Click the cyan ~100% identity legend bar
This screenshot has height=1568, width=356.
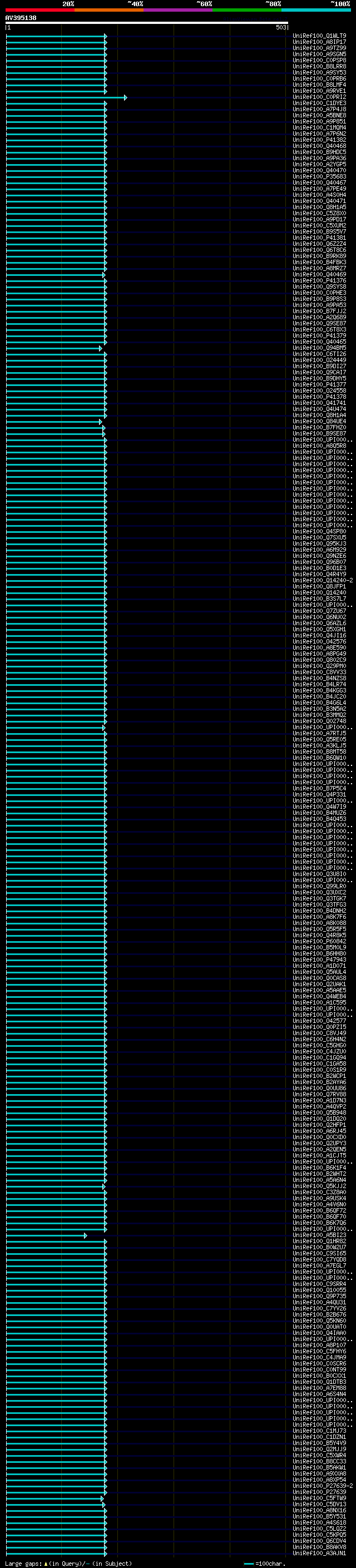coord(316,10)
